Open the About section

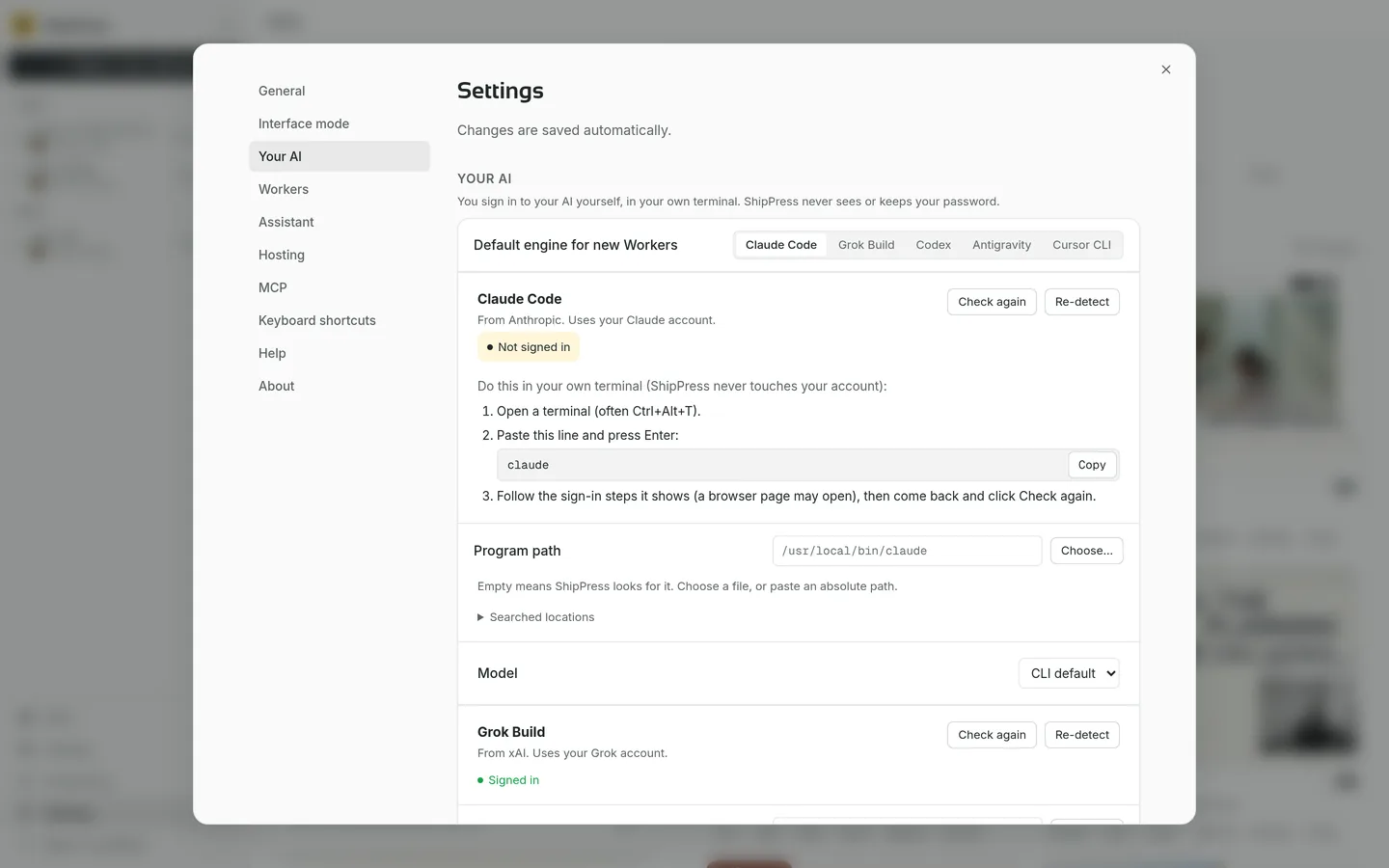(340, 386)
